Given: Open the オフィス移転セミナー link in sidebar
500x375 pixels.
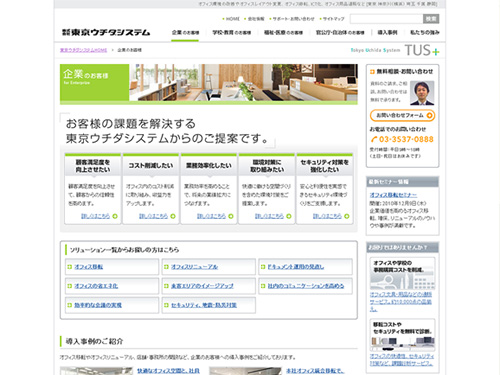Looking at the screenshot, I should [393, 195].
